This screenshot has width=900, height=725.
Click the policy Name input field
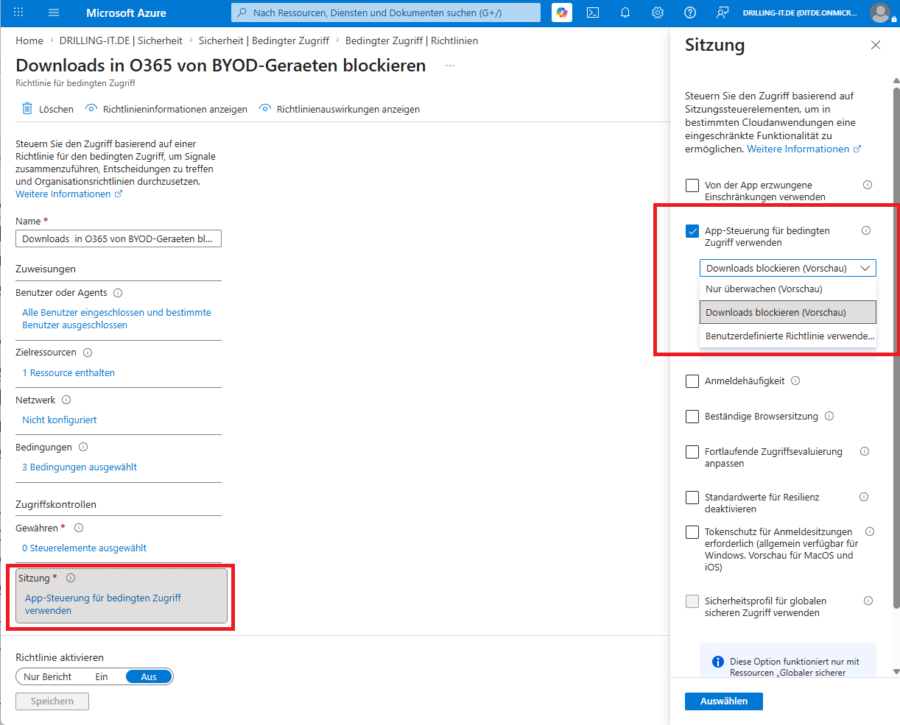coord(118,239)
